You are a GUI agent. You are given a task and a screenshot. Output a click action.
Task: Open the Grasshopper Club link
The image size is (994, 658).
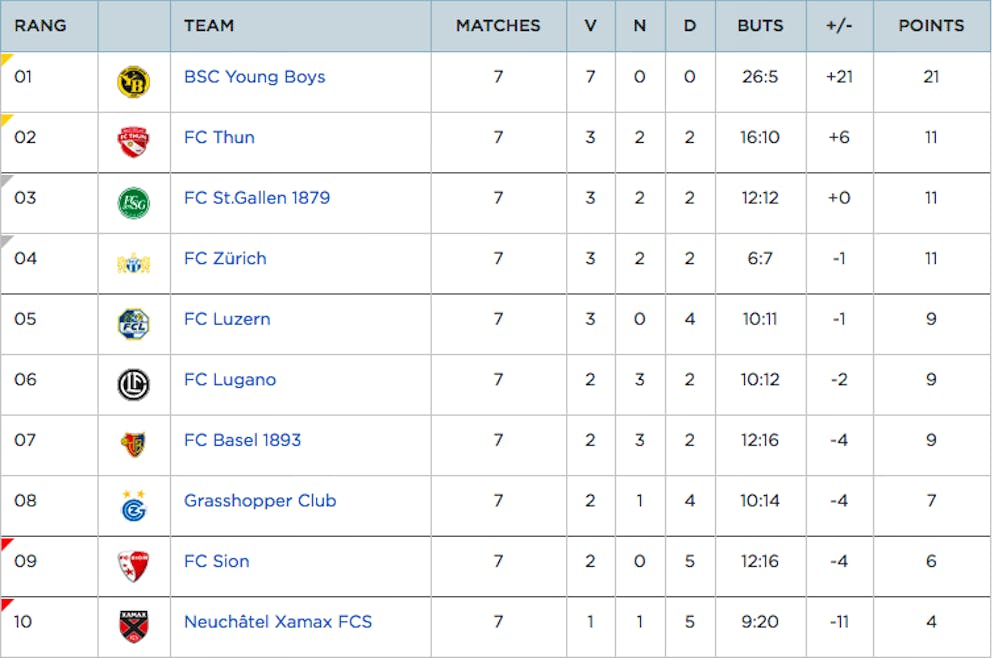click(260, 501)
